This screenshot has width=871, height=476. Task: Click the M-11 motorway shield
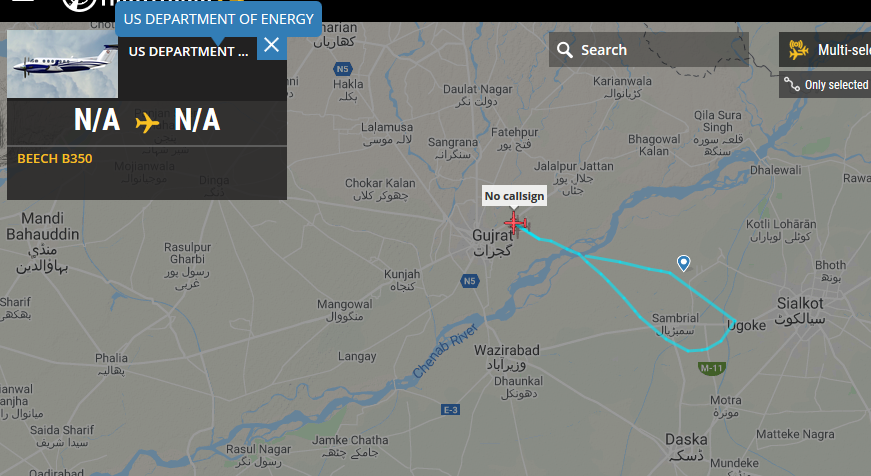tap(712, 368)
